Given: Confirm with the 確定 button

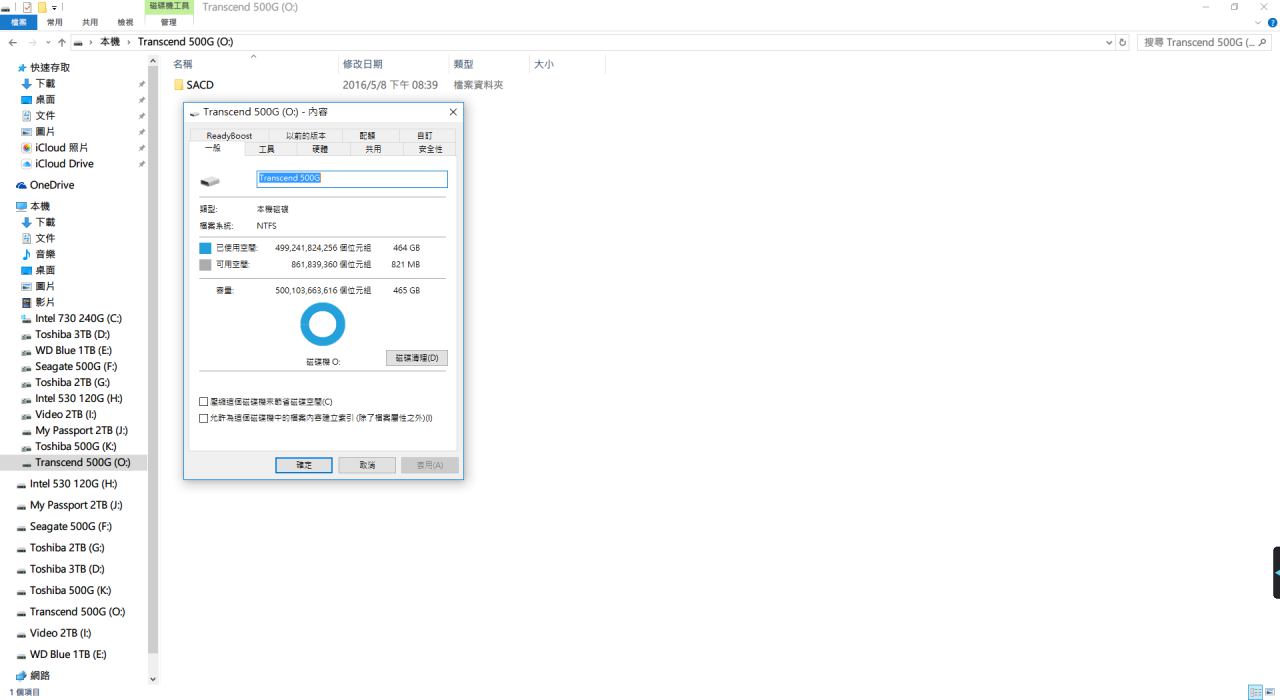Looking at the screenshot, I should (304, 465).
